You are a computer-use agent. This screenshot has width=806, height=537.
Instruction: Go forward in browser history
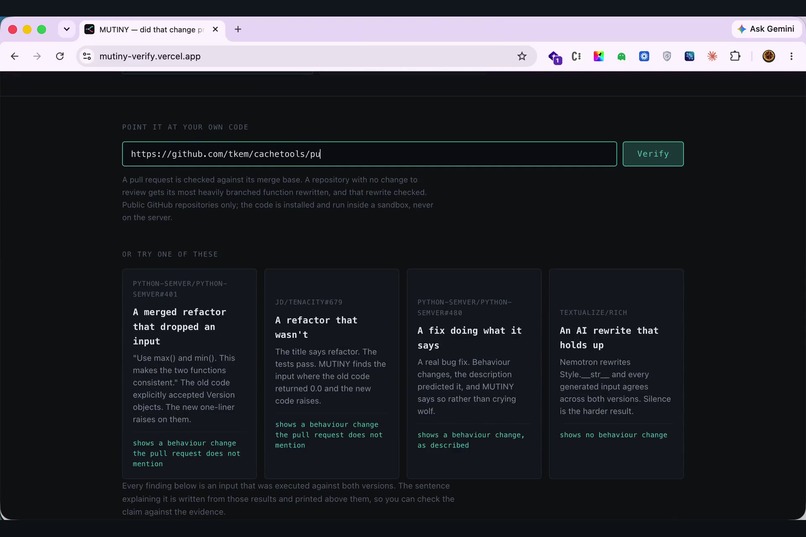coord(37,56)
